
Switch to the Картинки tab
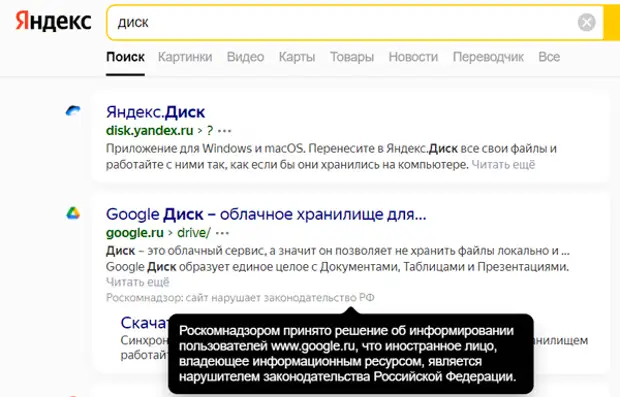click(185, 57)
